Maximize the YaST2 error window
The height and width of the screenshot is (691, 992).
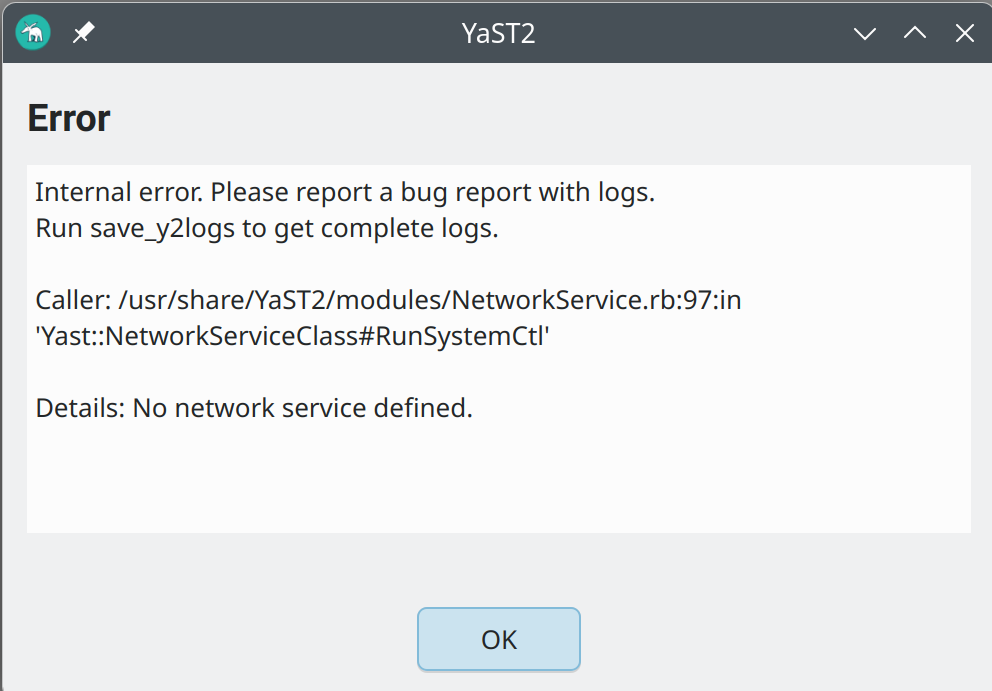click(x=915, y=33)
